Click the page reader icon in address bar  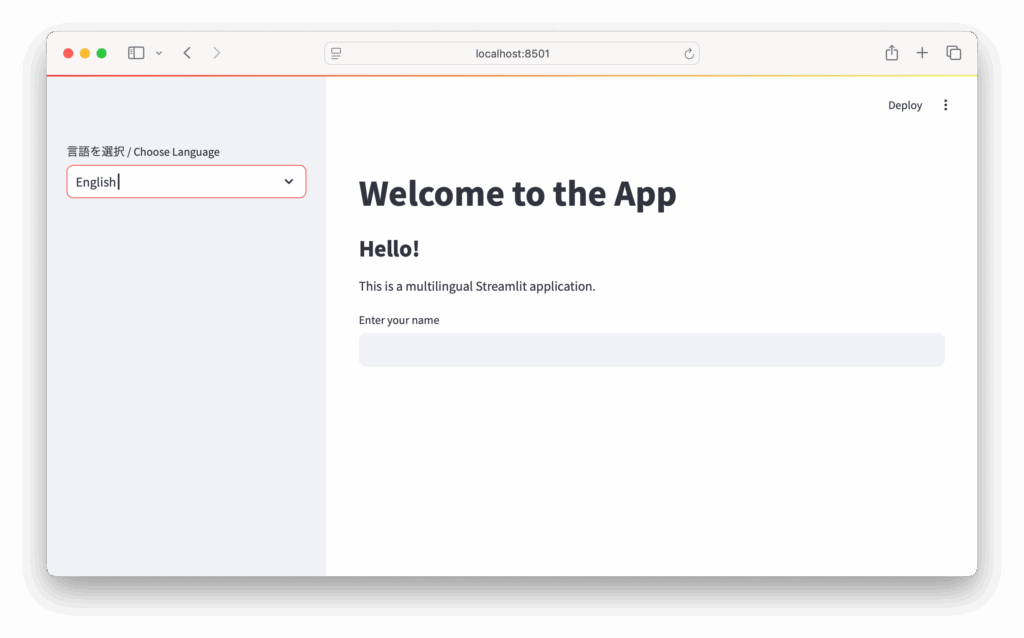click(336, 54)
